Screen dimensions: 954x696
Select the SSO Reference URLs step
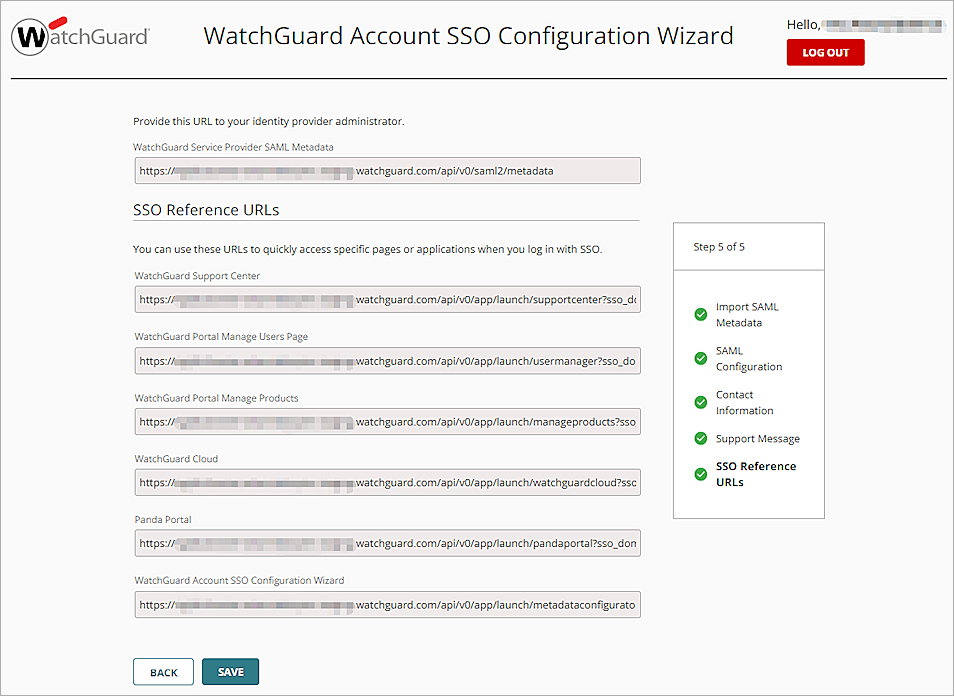pyautogui.click(x=756, y=473)
